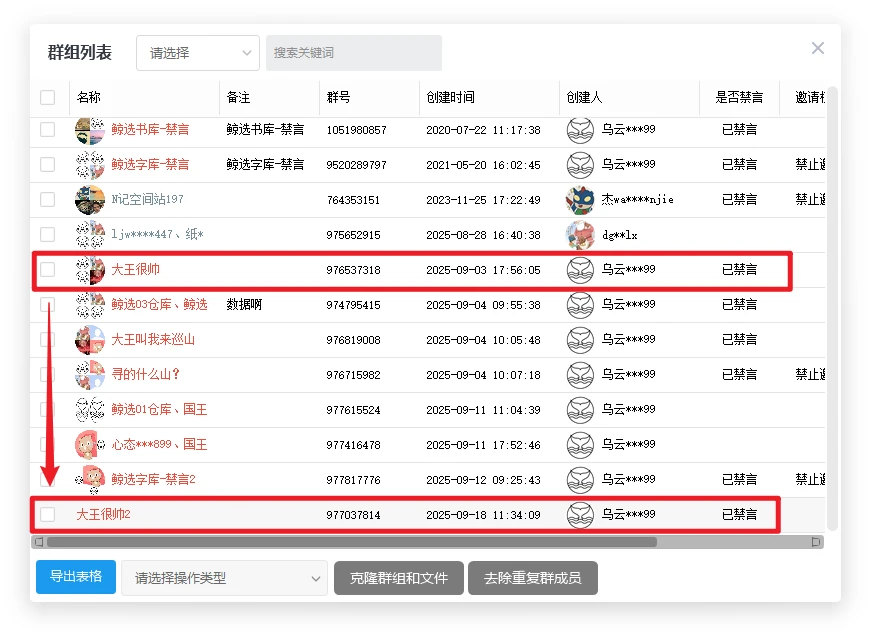Click the horizontal scrollbar under the table
The image size is (871, 638).
coord(350,542)
